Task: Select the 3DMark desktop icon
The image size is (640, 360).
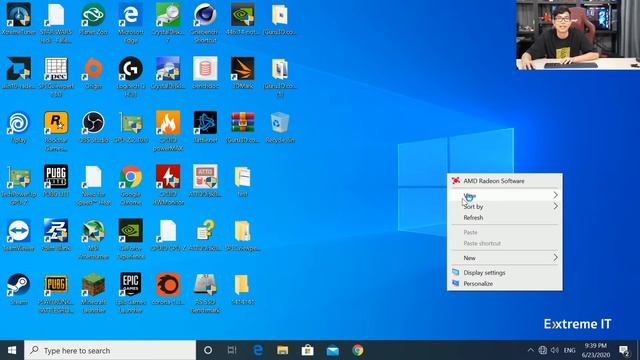Action: click(243, 73)
